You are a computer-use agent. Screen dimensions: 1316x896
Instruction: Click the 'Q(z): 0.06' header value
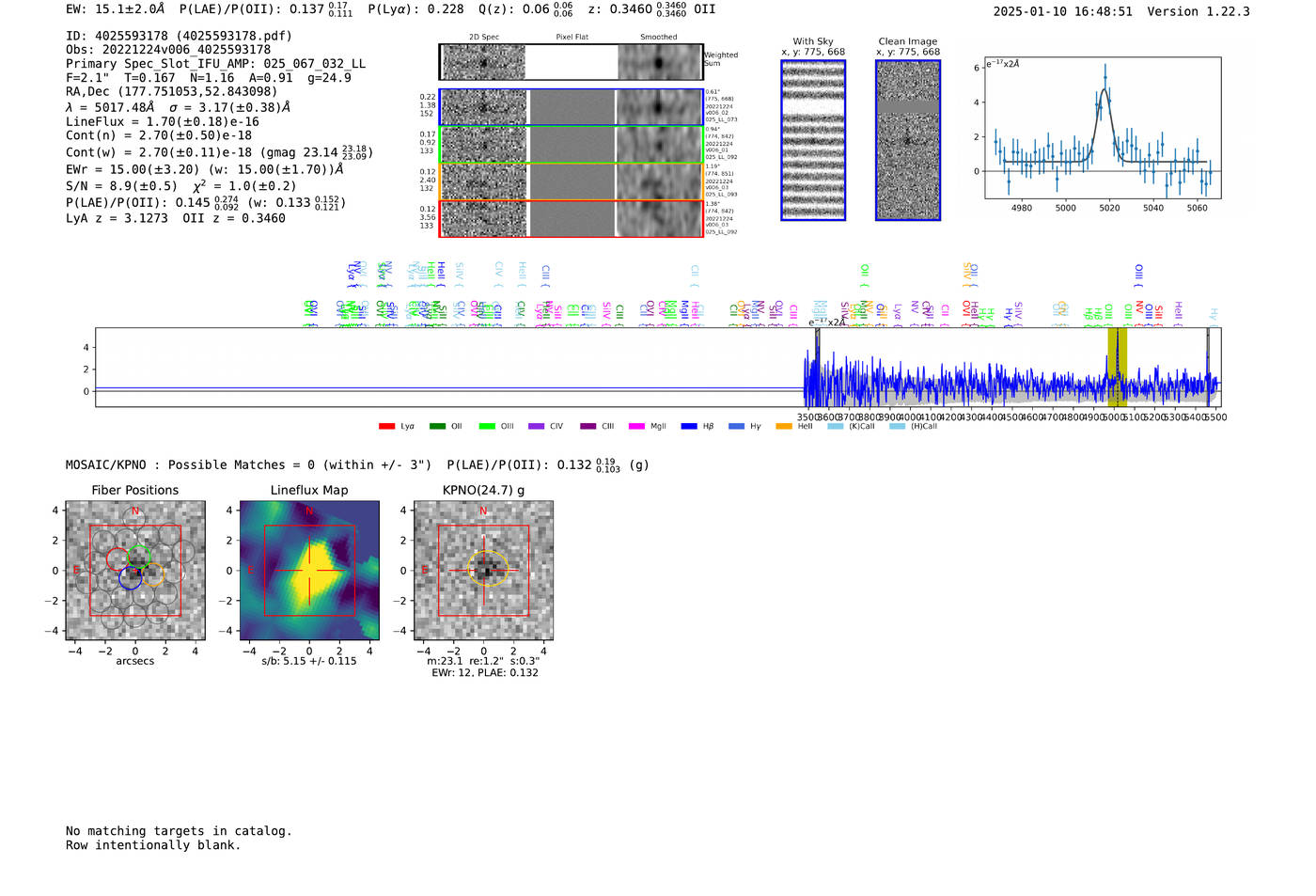click(x=513, y=9)
